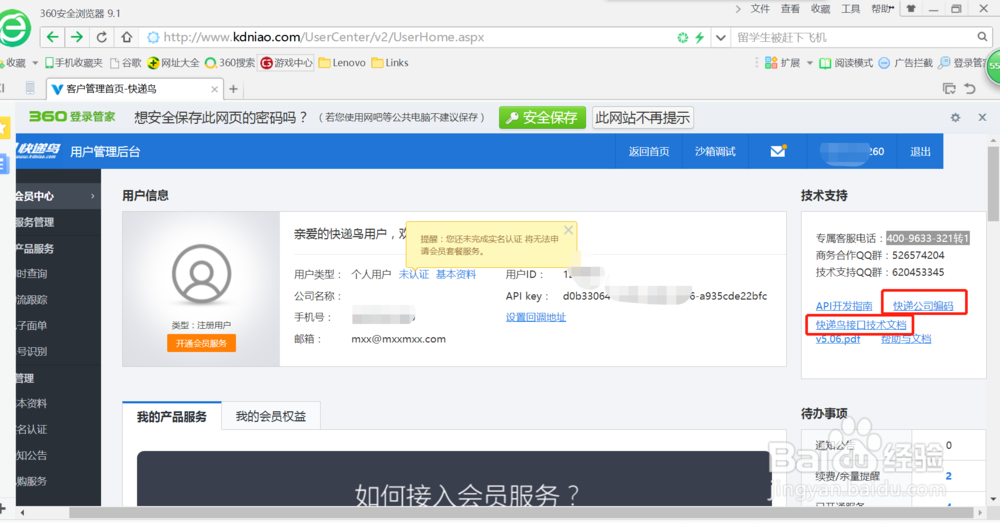Open the Links bookmark folder
The image size is (1000, 523).
pyautogui.click(x=390, y=63)
